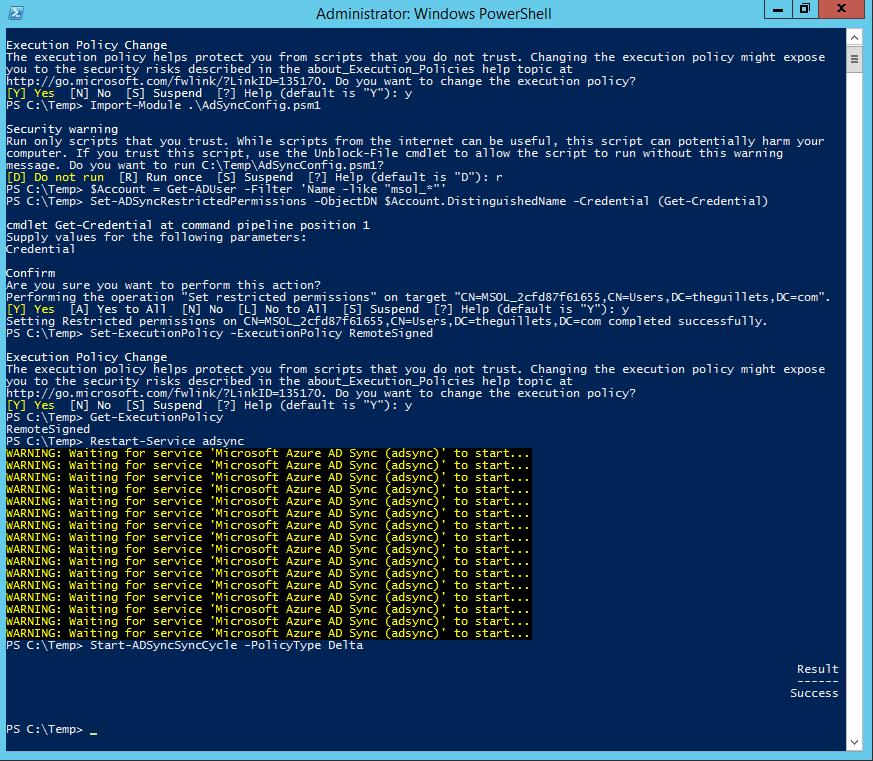This screenshot has height=761, width=873.
Task: Click the 'Security warning' heading
Action: click(62, 129)
